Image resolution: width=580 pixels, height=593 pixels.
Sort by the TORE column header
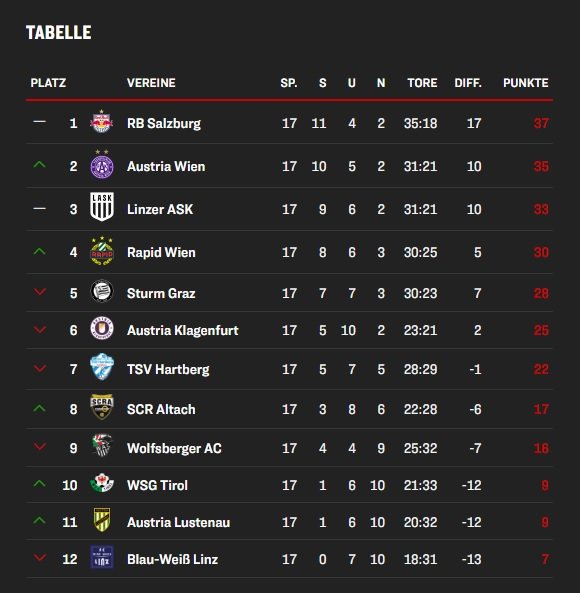pyautogui.click(x=422, y=83)
